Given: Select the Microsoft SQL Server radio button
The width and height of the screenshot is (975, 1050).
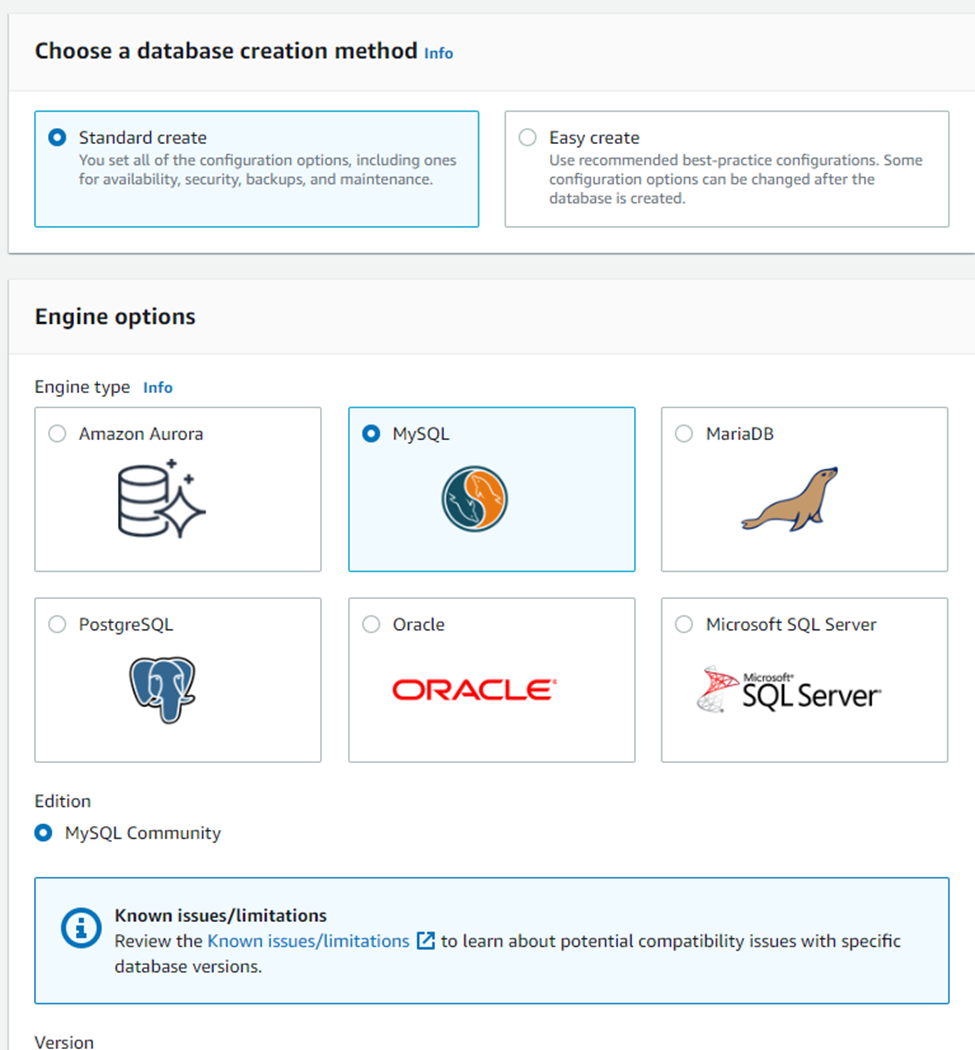Looking at the screenshot, I should pos(683,624).
